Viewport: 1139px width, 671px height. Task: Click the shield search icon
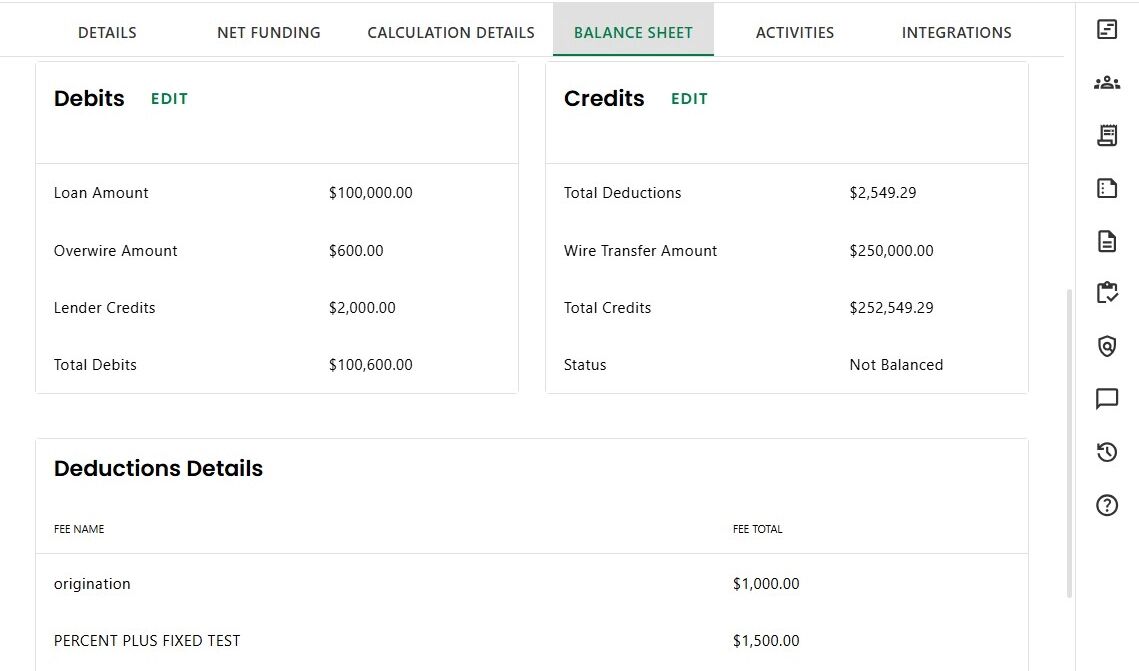point(1106,346)
